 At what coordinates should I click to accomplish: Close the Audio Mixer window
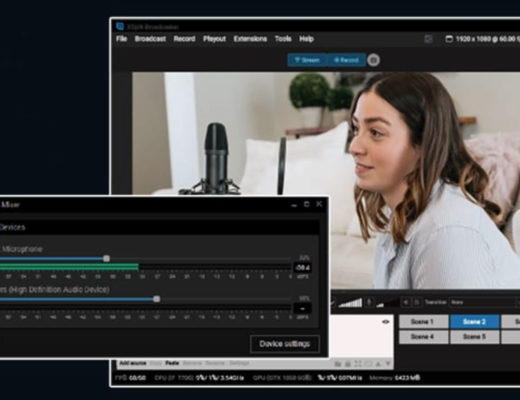point(319,204)
